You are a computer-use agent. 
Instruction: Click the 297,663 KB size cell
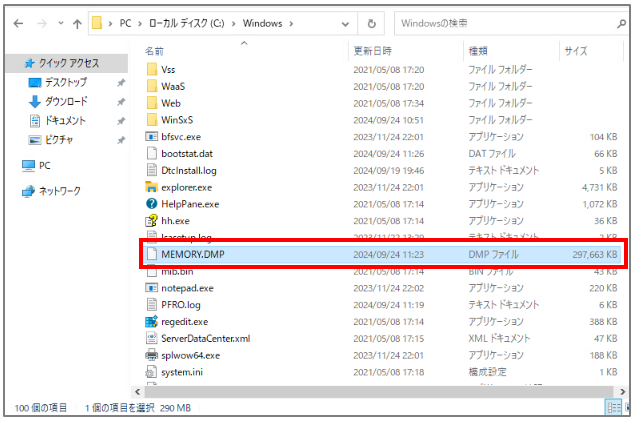595,255
